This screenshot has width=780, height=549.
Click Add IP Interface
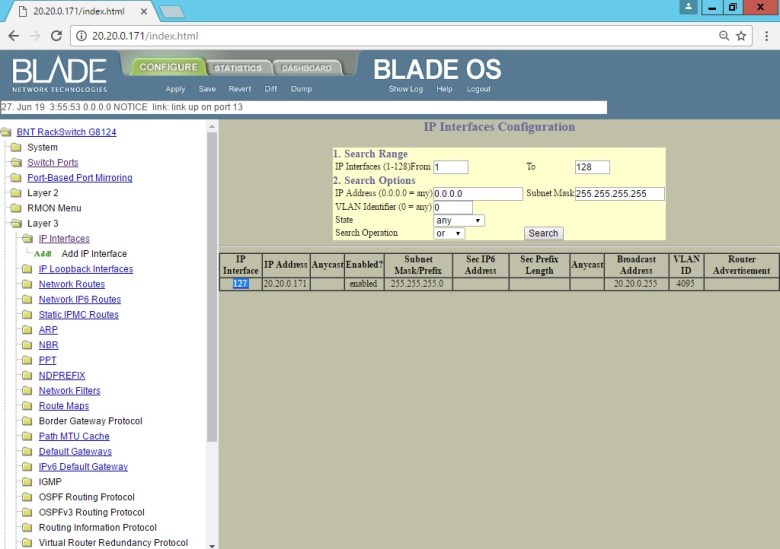94,254
